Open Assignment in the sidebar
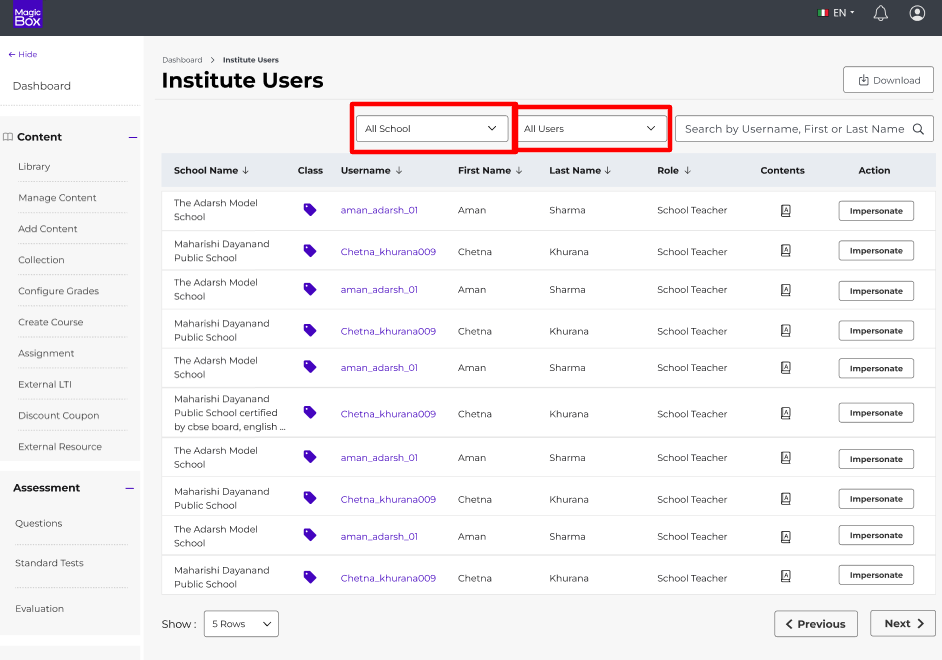942x660 pixels. [46, 353]
